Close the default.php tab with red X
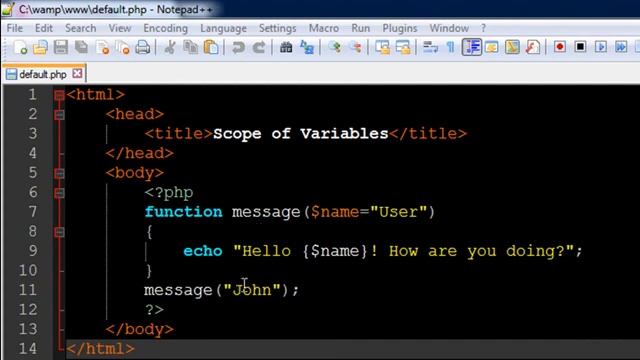 click(x=77, y=73)
